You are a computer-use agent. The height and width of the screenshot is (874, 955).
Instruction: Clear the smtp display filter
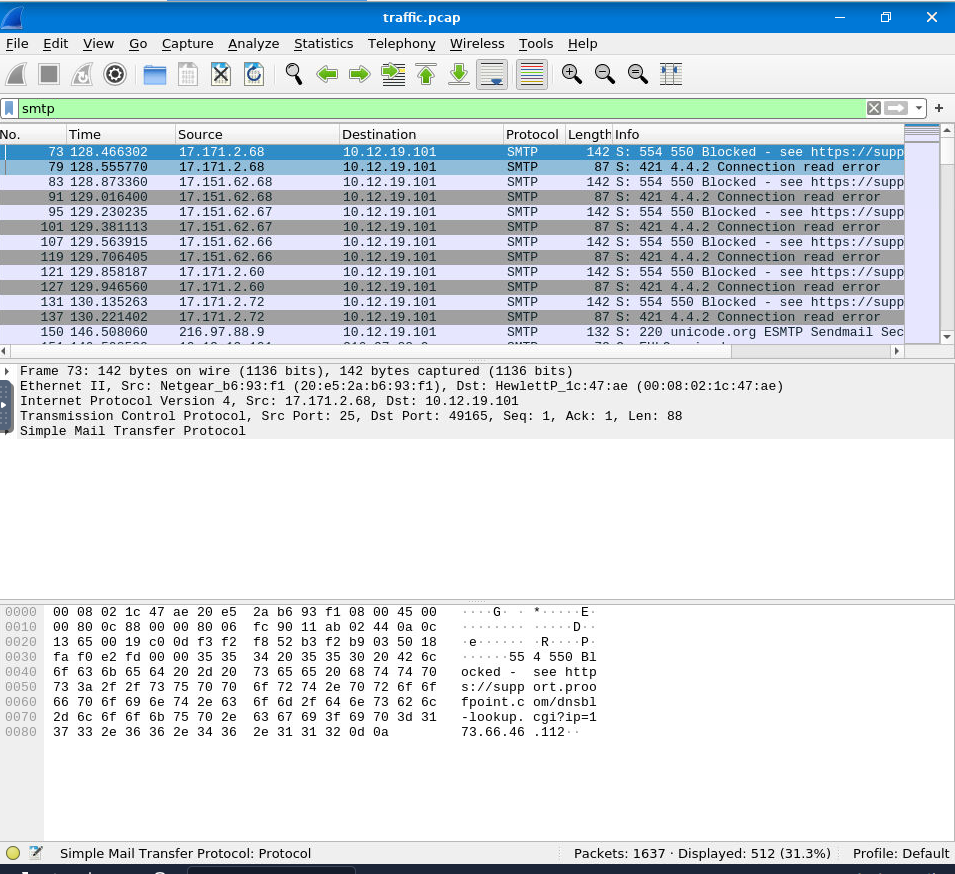(873, 108)
